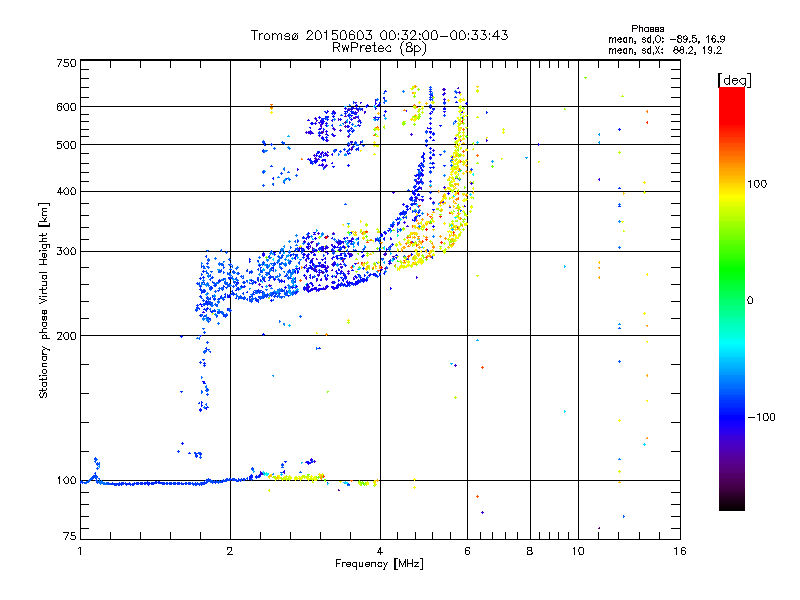Click the blue E-layer trace near 100 km
This screenshot has height=600, width=800.
[153, 483]
